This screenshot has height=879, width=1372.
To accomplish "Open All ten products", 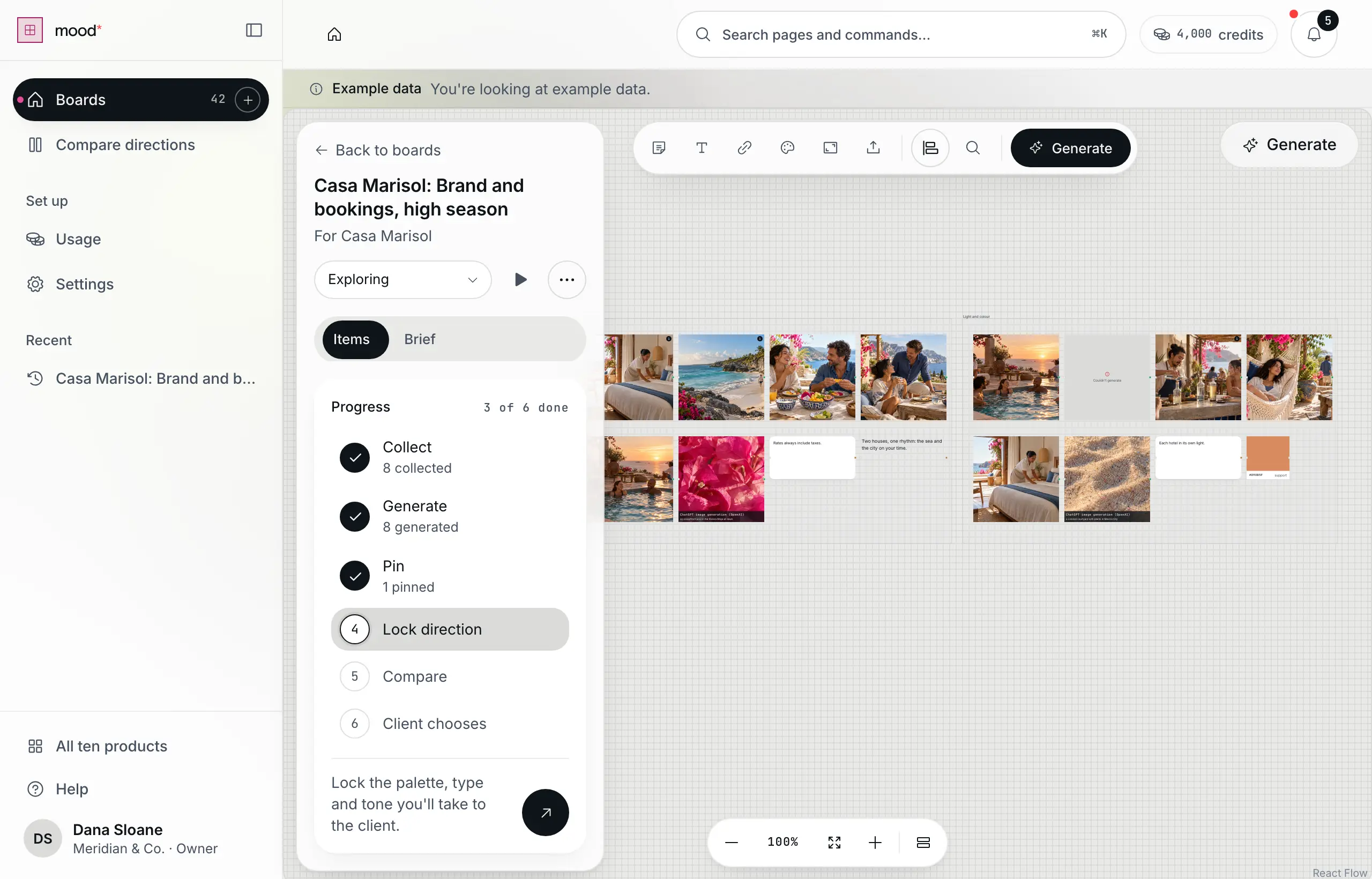I will click(x=140, y=747).
